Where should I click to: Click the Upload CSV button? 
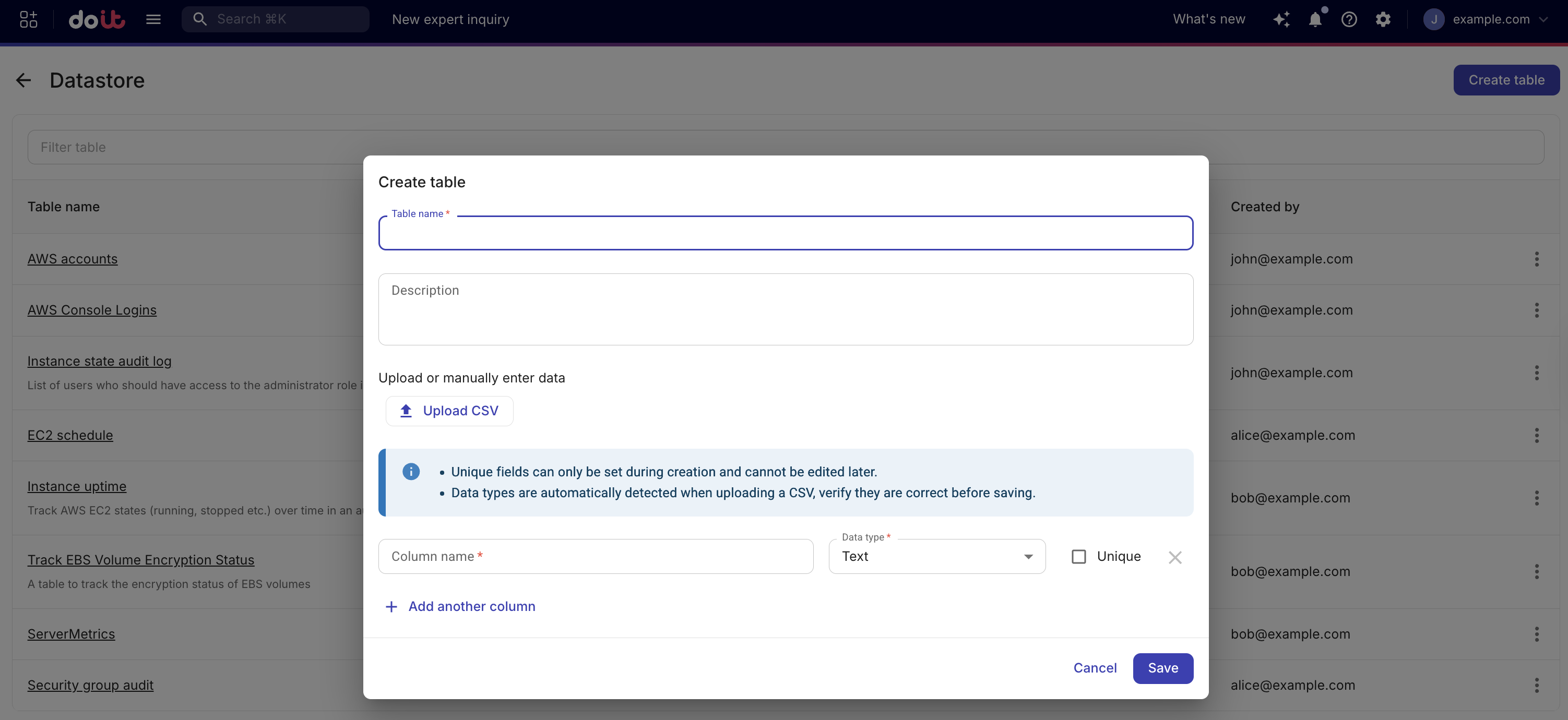click(x=449, y=410)
